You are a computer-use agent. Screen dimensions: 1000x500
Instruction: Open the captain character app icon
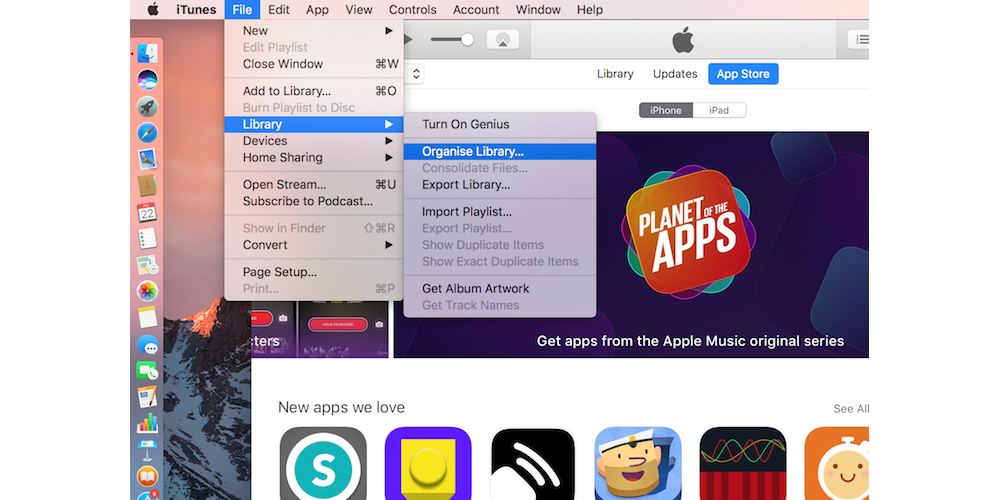point(638,464)
